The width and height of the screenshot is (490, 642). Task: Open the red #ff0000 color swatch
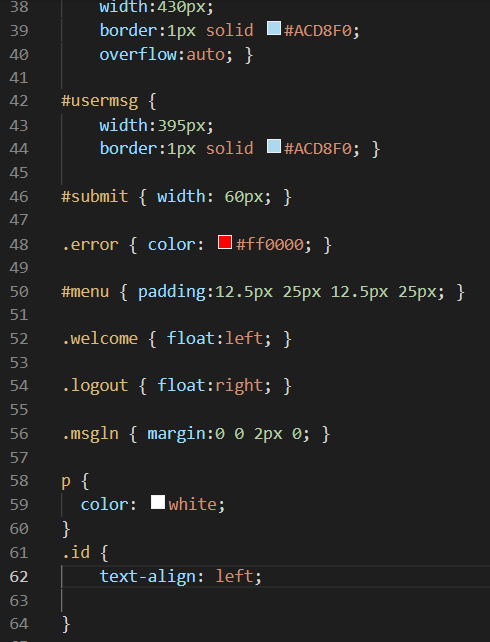pos(225,242)
